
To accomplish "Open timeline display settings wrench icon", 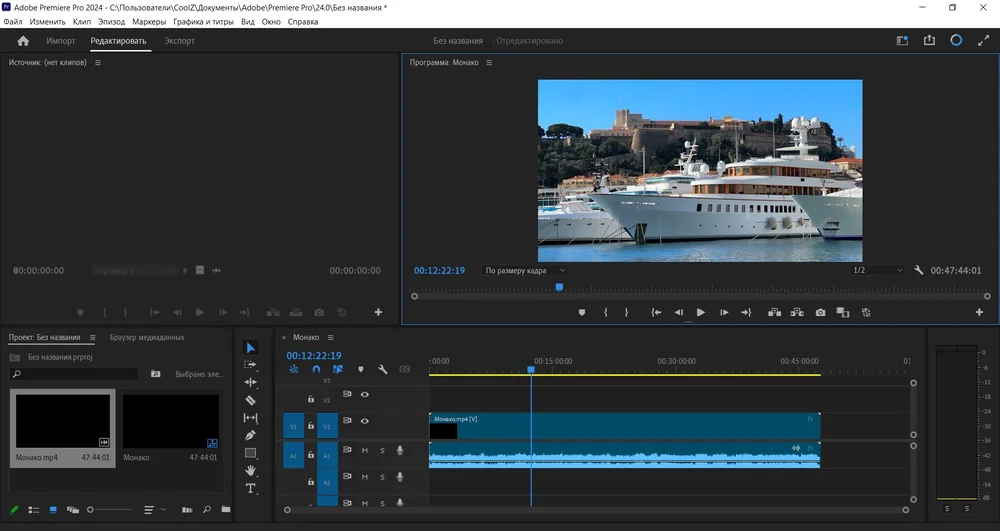I will (x=382, y=369).
